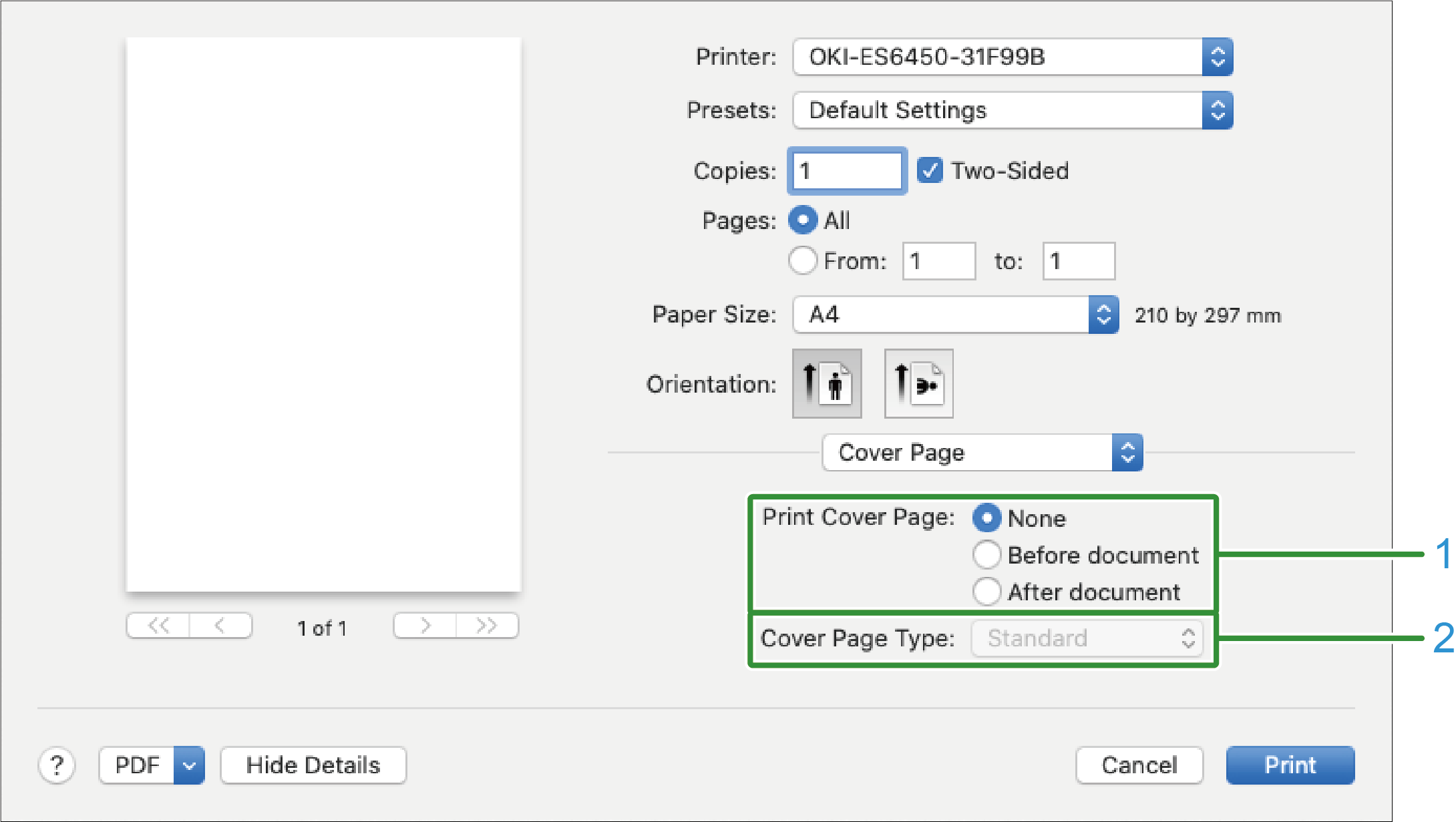Click the Copies input field

847,172
